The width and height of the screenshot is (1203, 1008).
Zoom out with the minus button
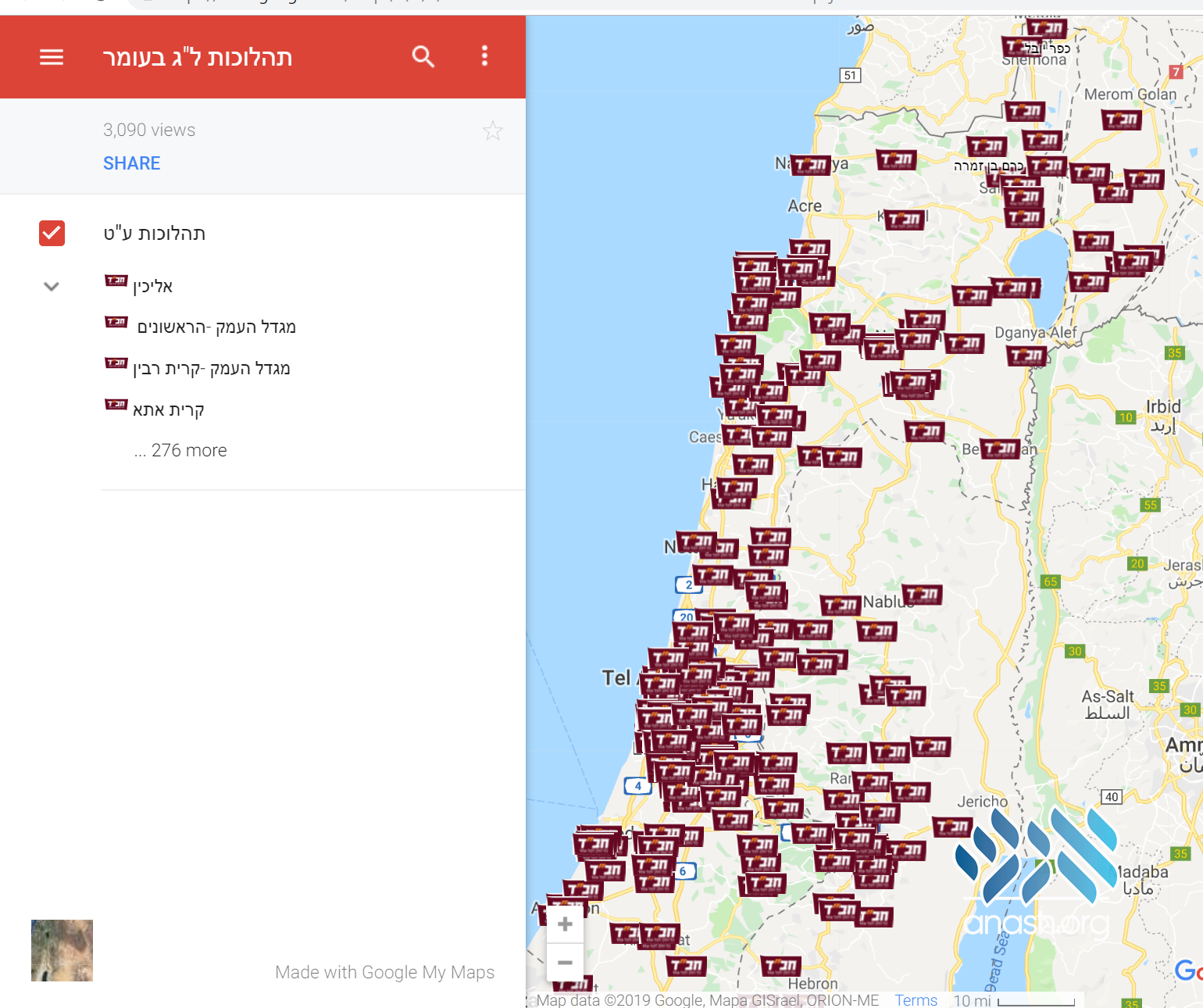[x=565, y=963]
